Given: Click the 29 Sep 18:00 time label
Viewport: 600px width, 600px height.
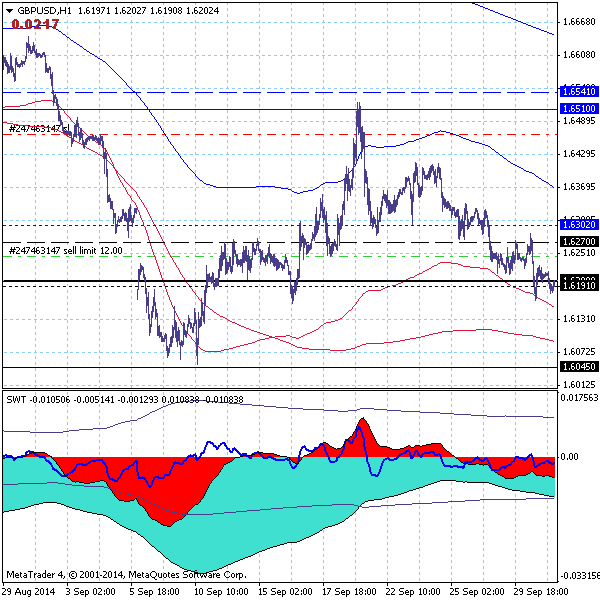Looking at the screenshot, I should click(x=541, y=592).
